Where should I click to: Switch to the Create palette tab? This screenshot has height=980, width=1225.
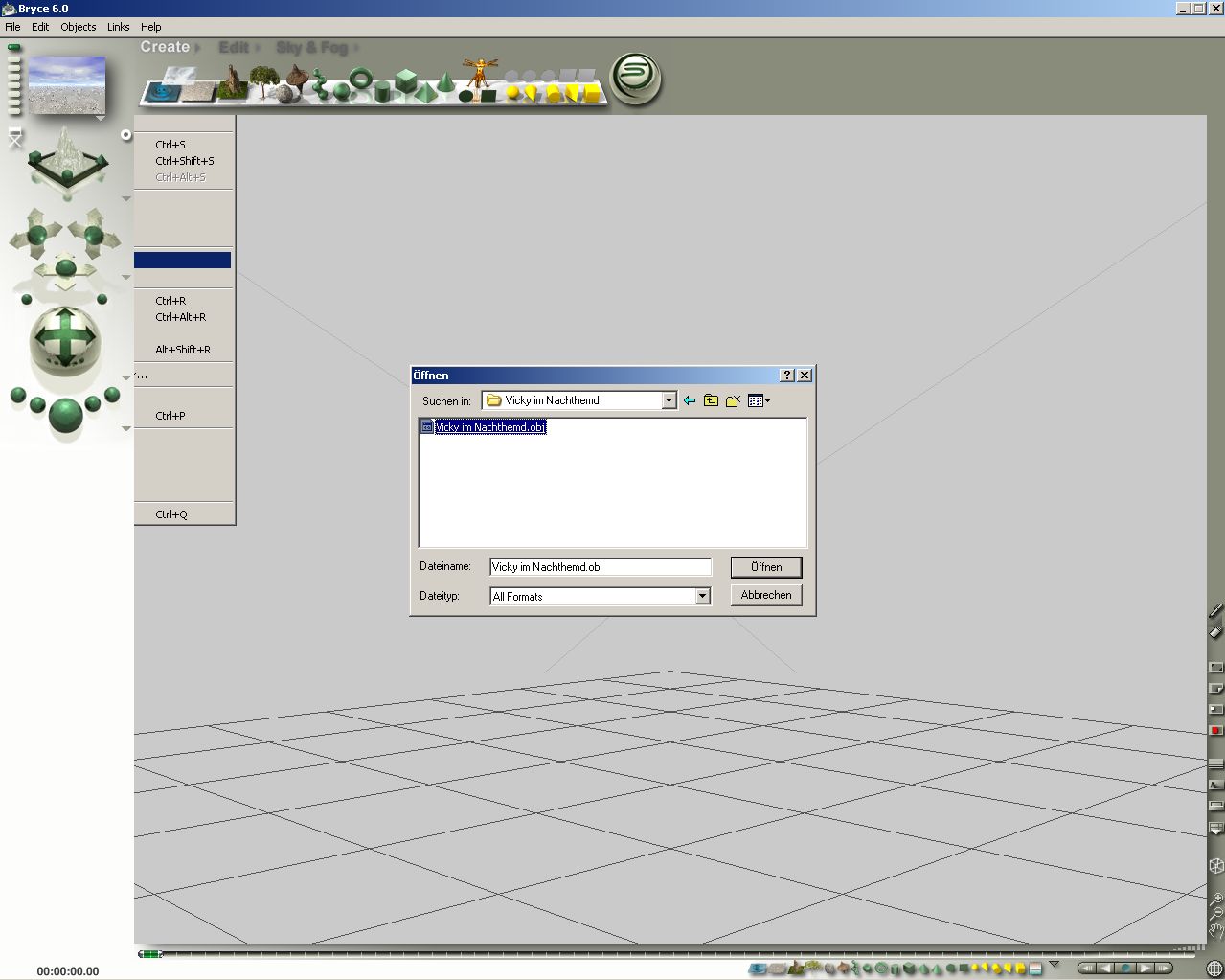pyautogui.click(x=165, y=47)
